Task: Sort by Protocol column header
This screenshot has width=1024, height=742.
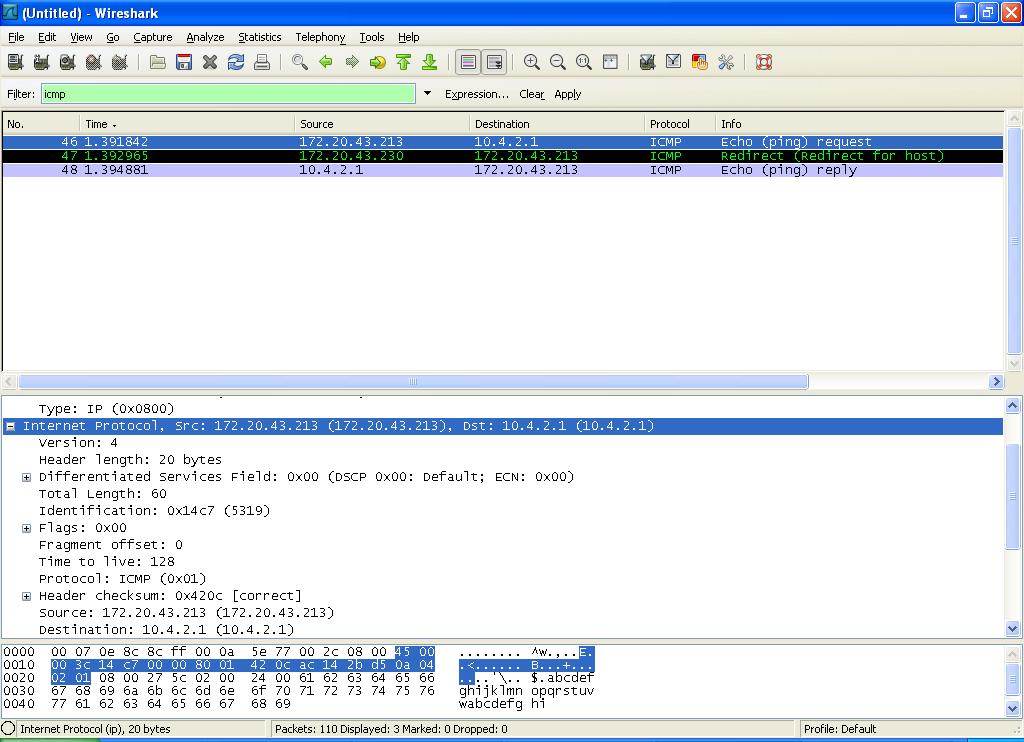Action: click(x=680, y=124)
